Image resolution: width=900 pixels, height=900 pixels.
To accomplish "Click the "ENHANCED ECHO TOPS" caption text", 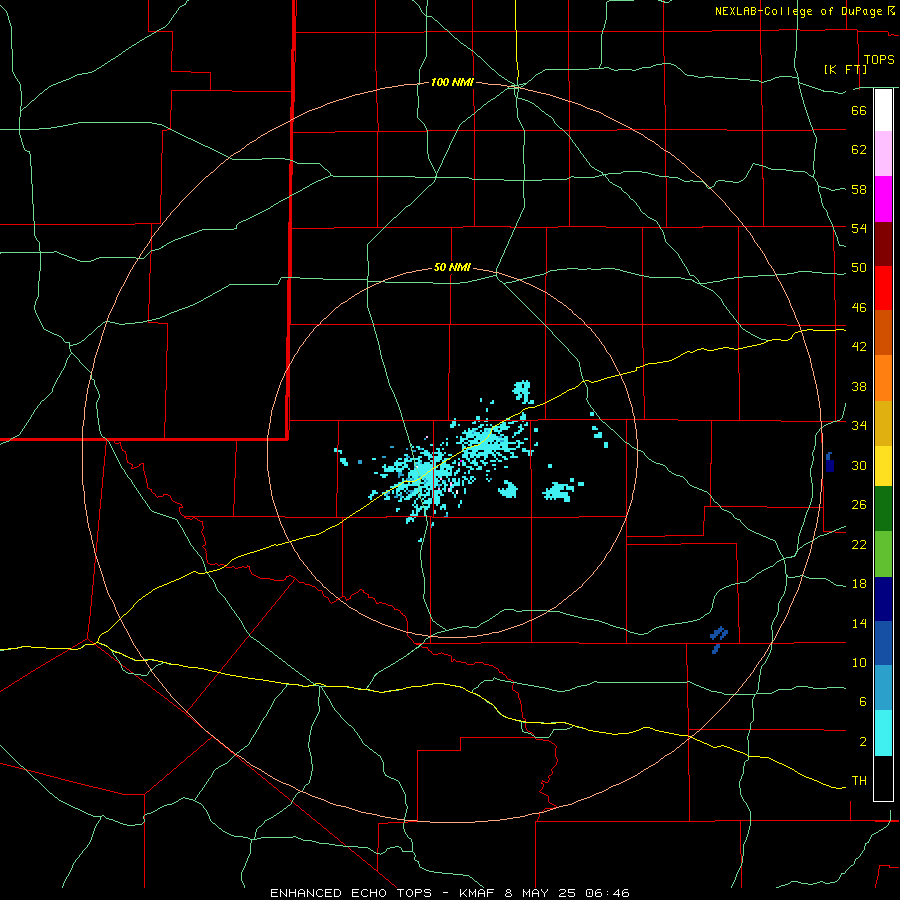I will pos(351,893).
